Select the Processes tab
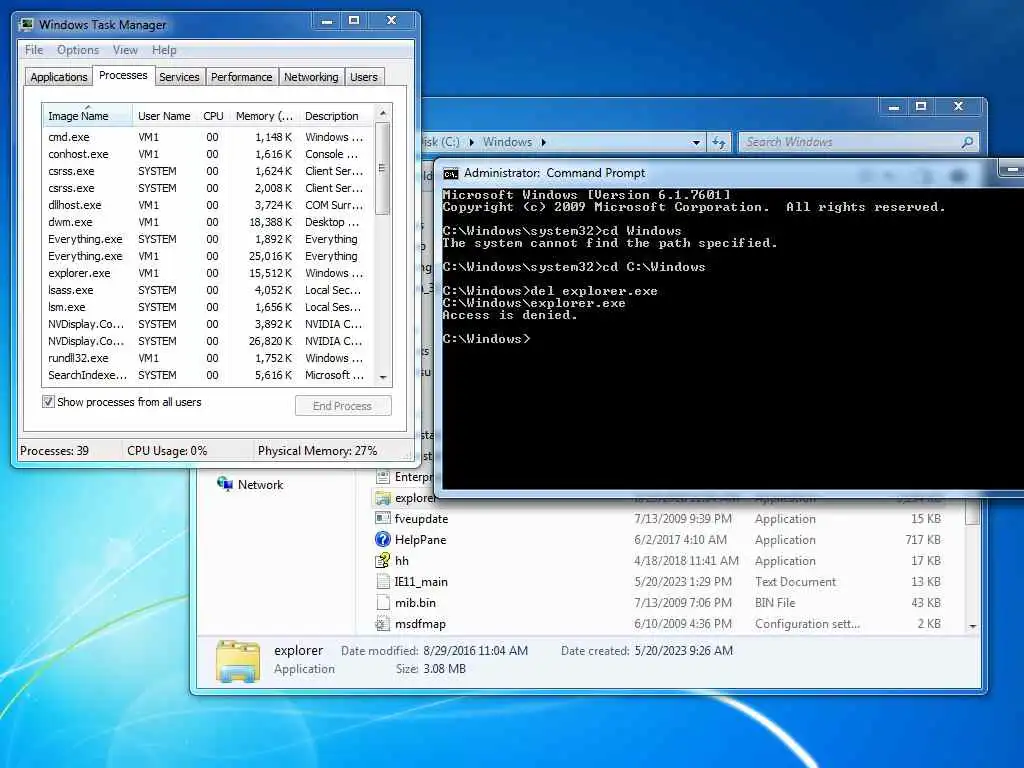Viewport: 1024px width, 768px height. (x=123, y=76)
